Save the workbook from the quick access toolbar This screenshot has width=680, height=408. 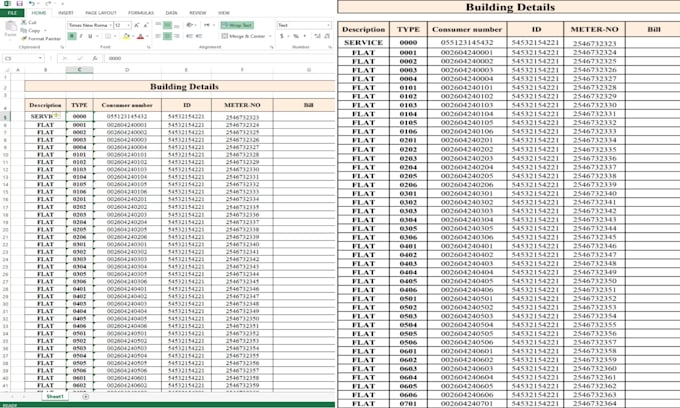click(20, 3)
